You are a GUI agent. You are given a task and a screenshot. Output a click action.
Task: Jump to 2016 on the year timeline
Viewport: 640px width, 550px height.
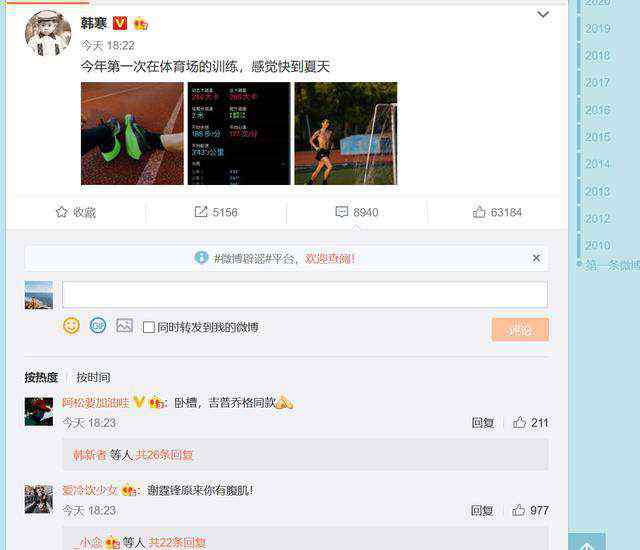tap(598, 110)
